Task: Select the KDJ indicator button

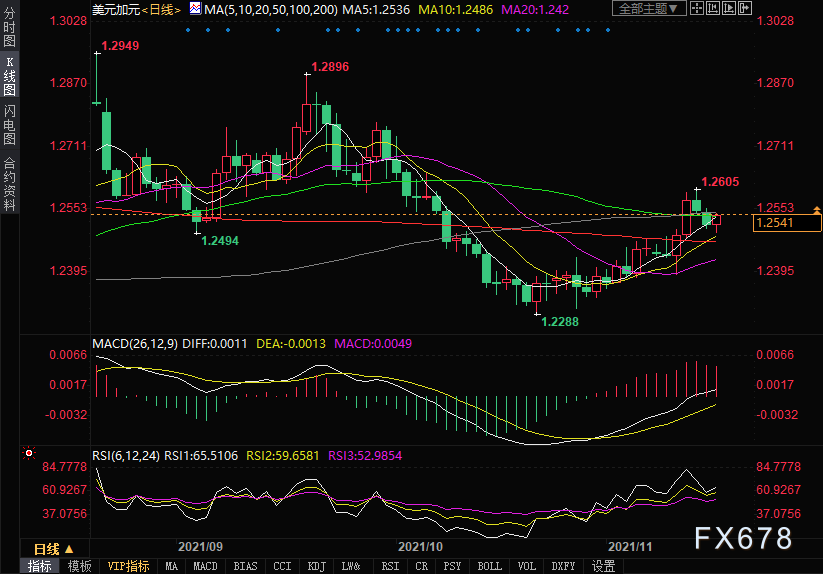Action: 317,566
